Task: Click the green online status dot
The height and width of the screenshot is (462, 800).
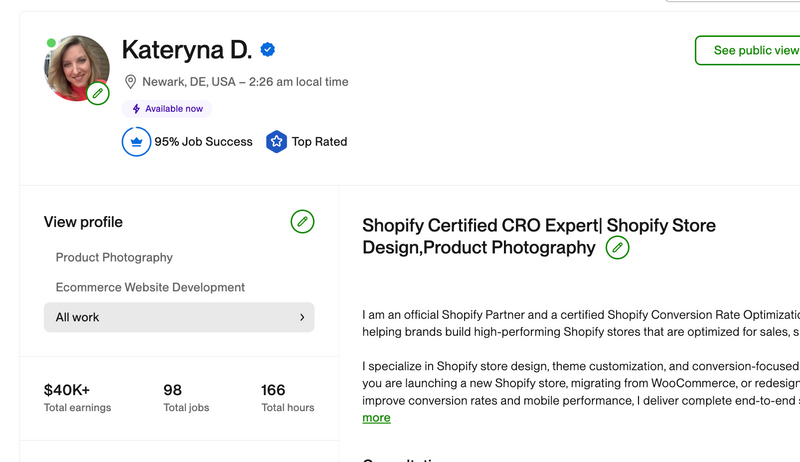Action: [51, 43]
